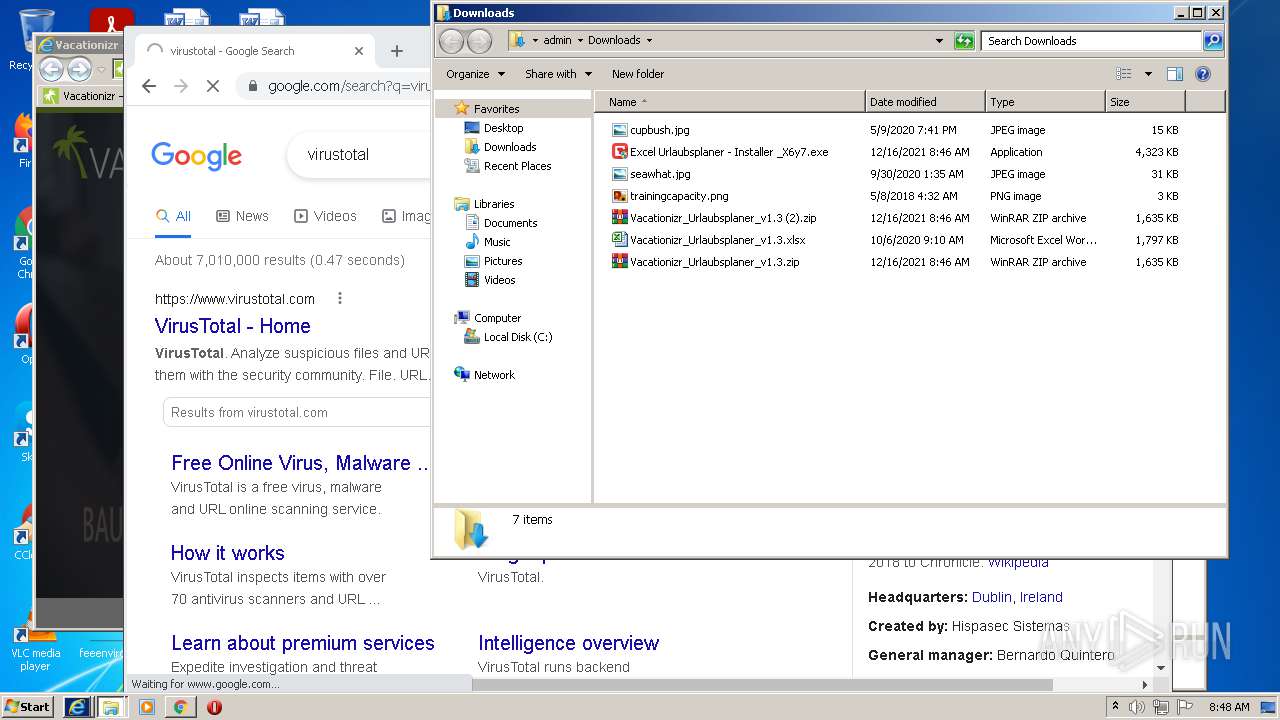
Task: Open the VirusTotal - Home result link
Action: pos(232,326)
